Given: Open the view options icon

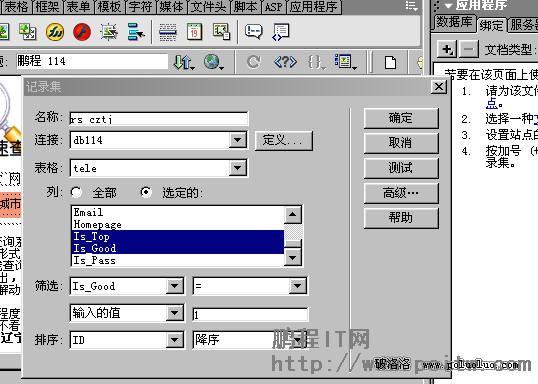Looking at the screenshot, I should coord(346,62).
